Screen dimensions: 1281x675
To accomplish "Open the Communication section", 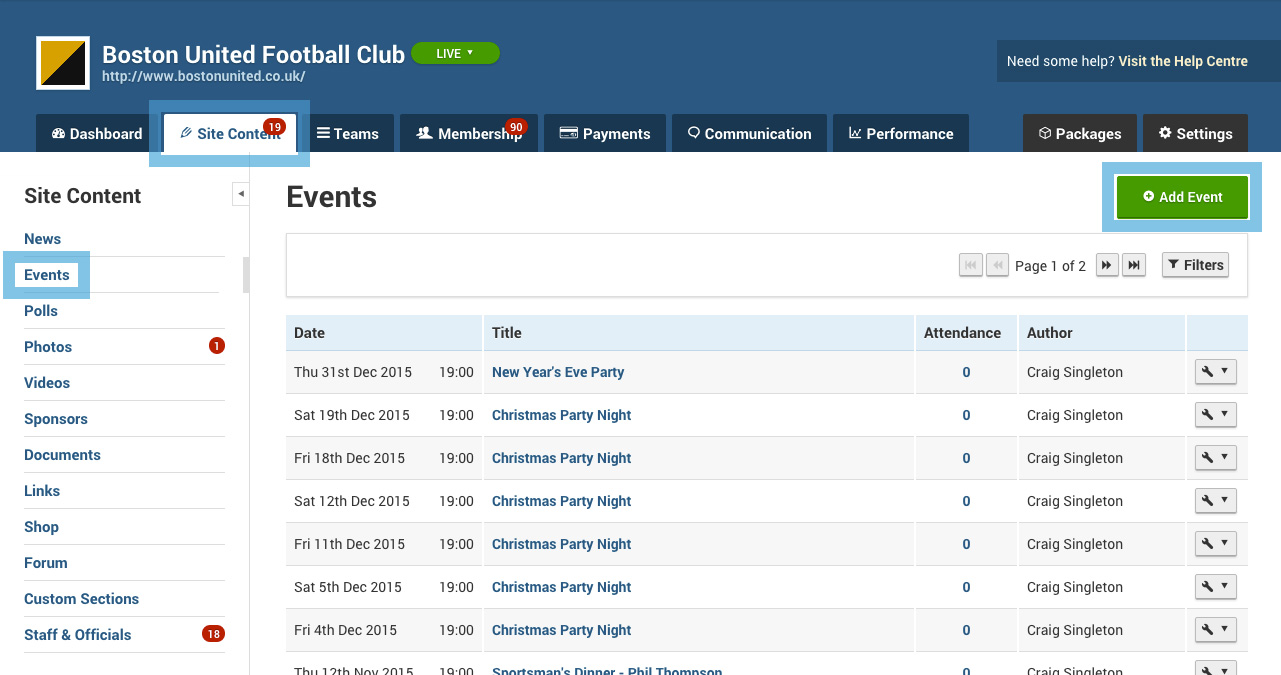I will [748, 133].
